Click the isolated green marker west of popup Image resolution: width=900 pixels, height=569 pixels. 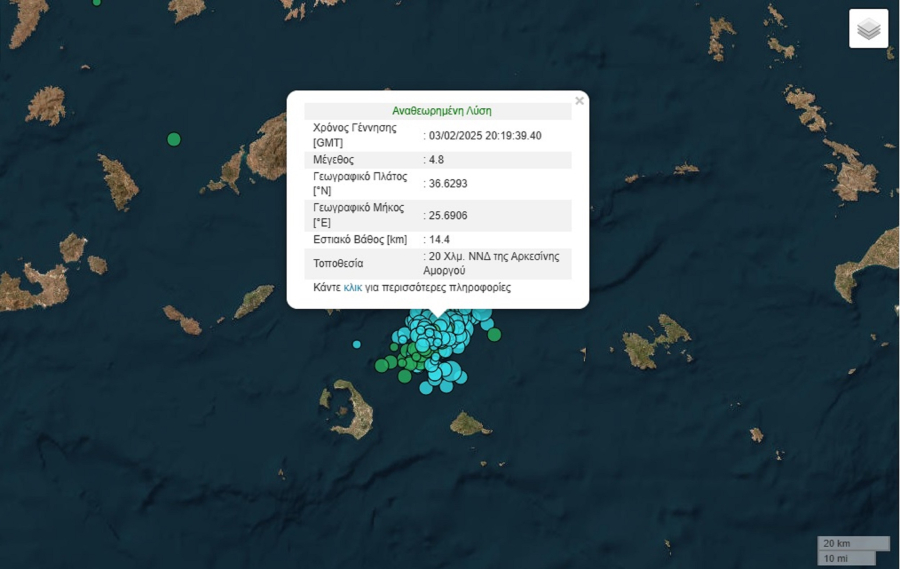click(x=174, y=139)
